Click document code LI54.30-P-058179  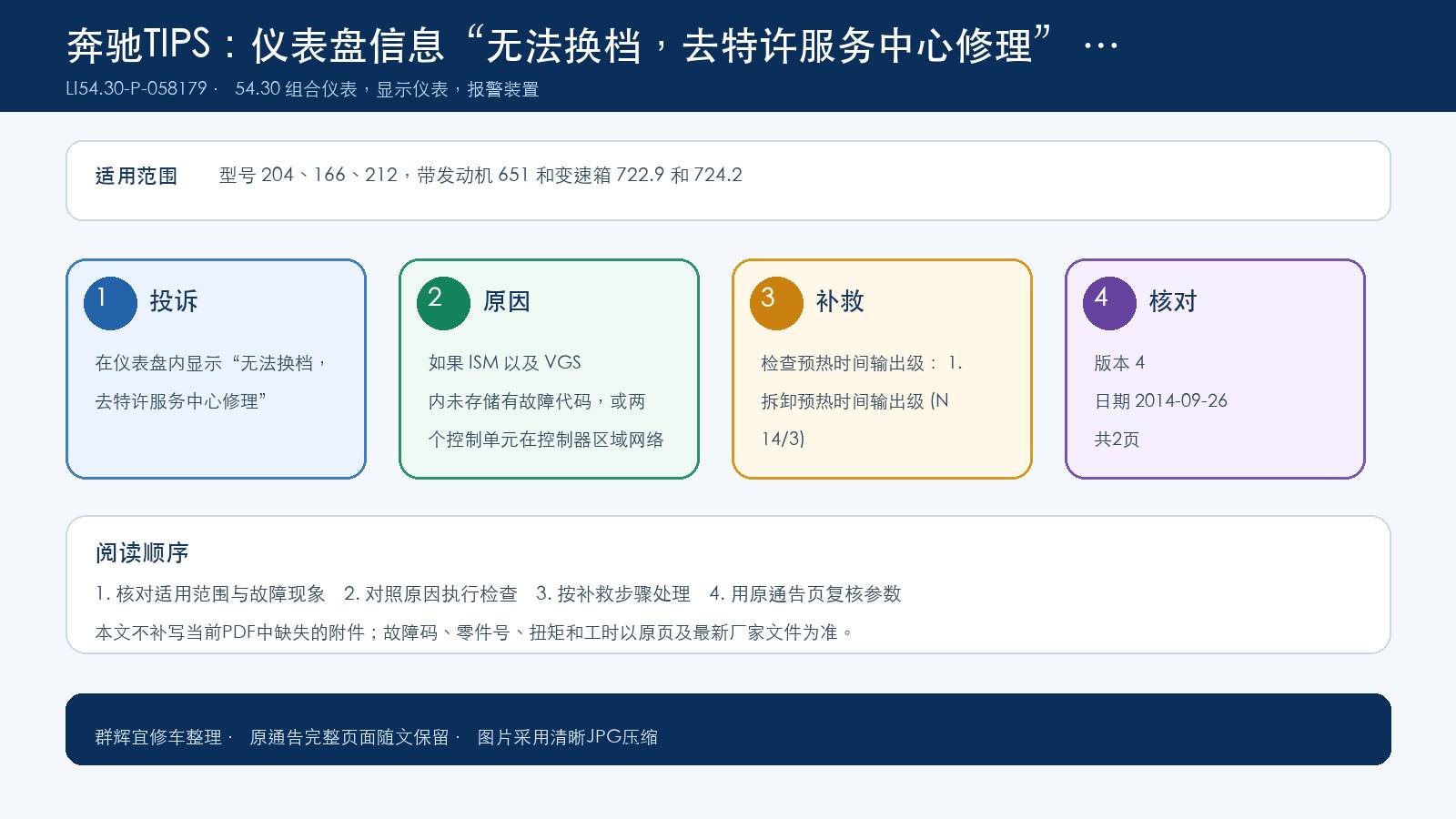pyautogui.click(x=136, y=89)
